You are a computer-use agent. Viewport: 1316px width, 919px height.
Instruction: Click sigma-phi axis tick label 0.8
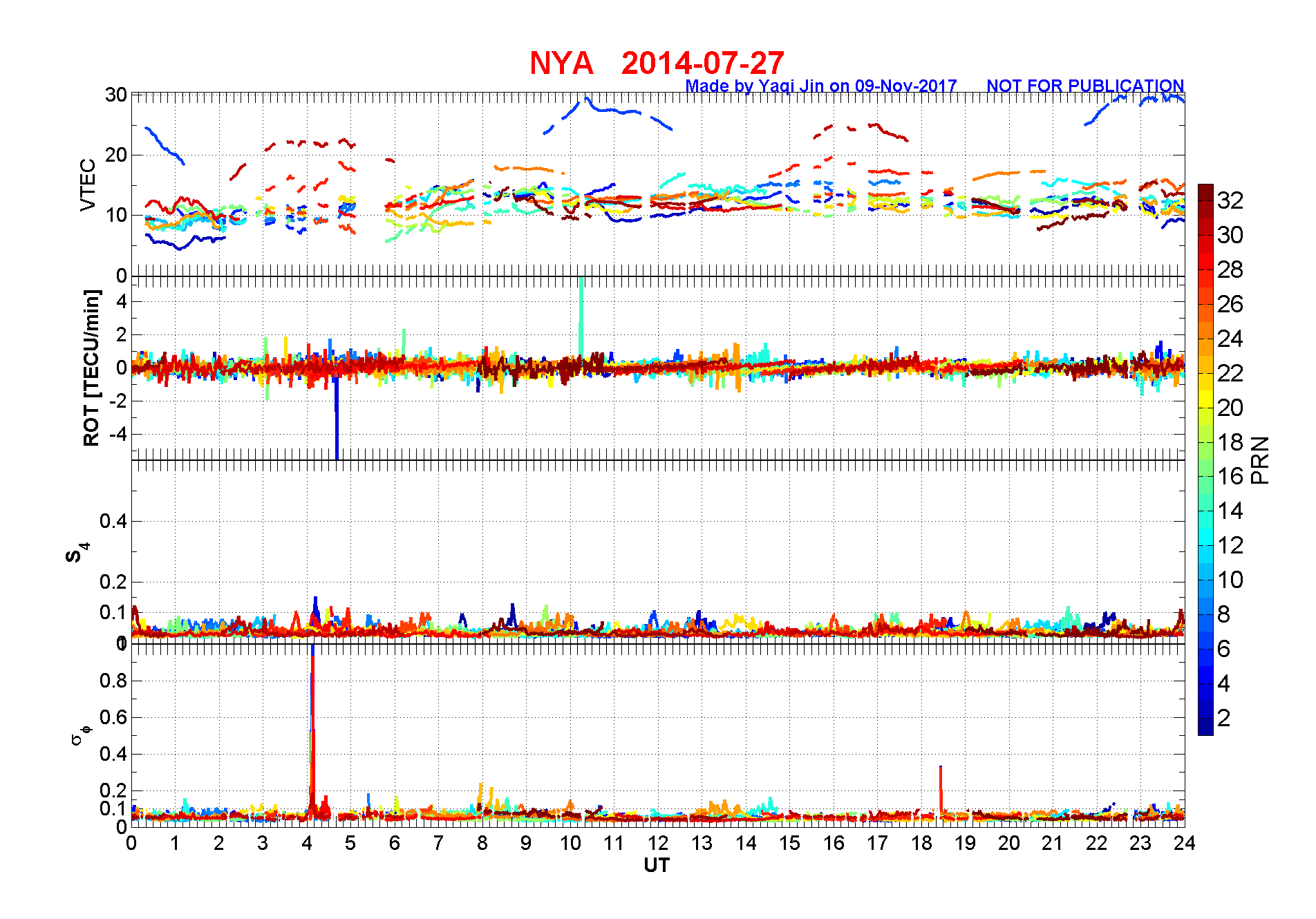[x=113, y=681]
